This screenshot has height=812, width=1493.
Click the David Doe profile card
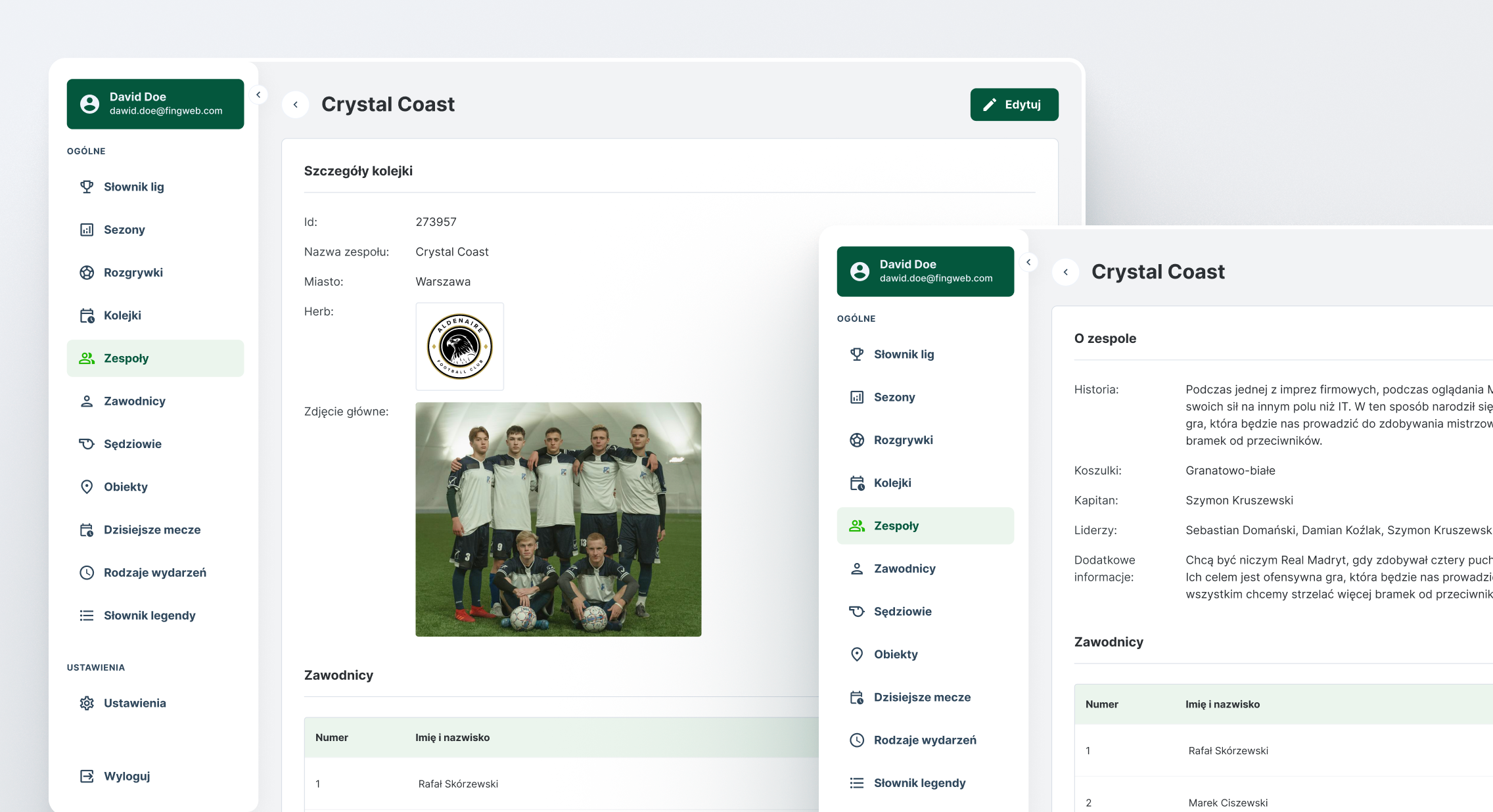155,104
